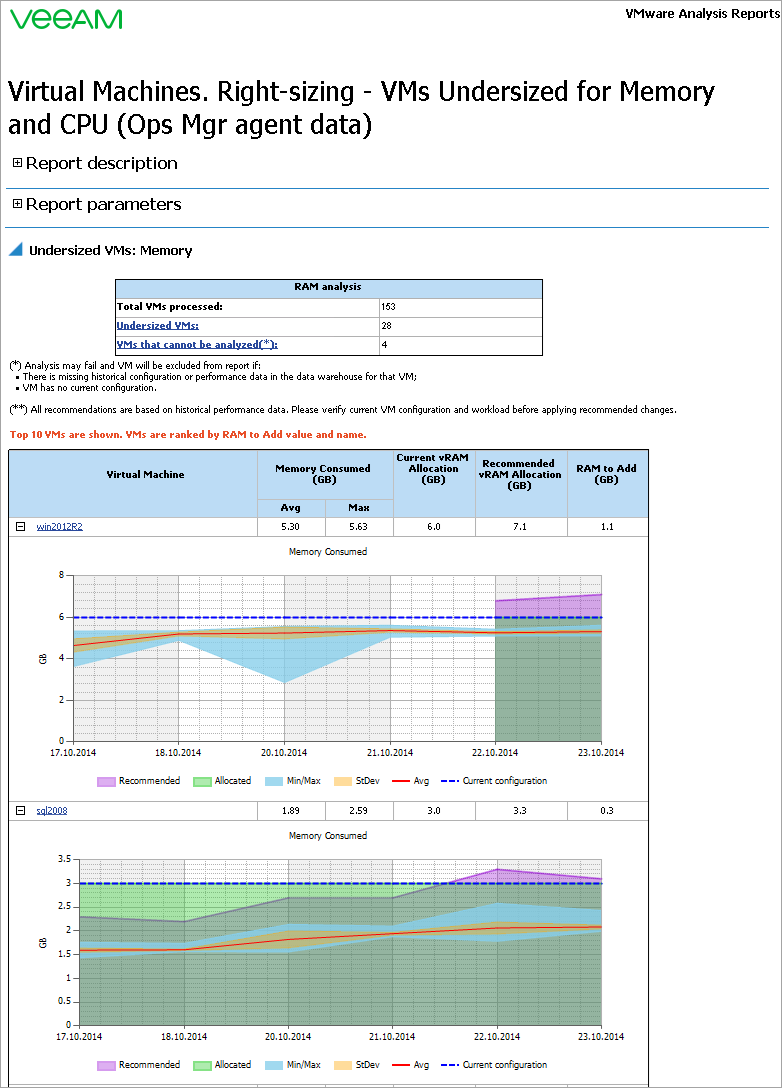Click StDev orange swatch in win2012R2 legend
Image resolution: width=782 pixels, height=1088 pixels.
click(343, 781)
